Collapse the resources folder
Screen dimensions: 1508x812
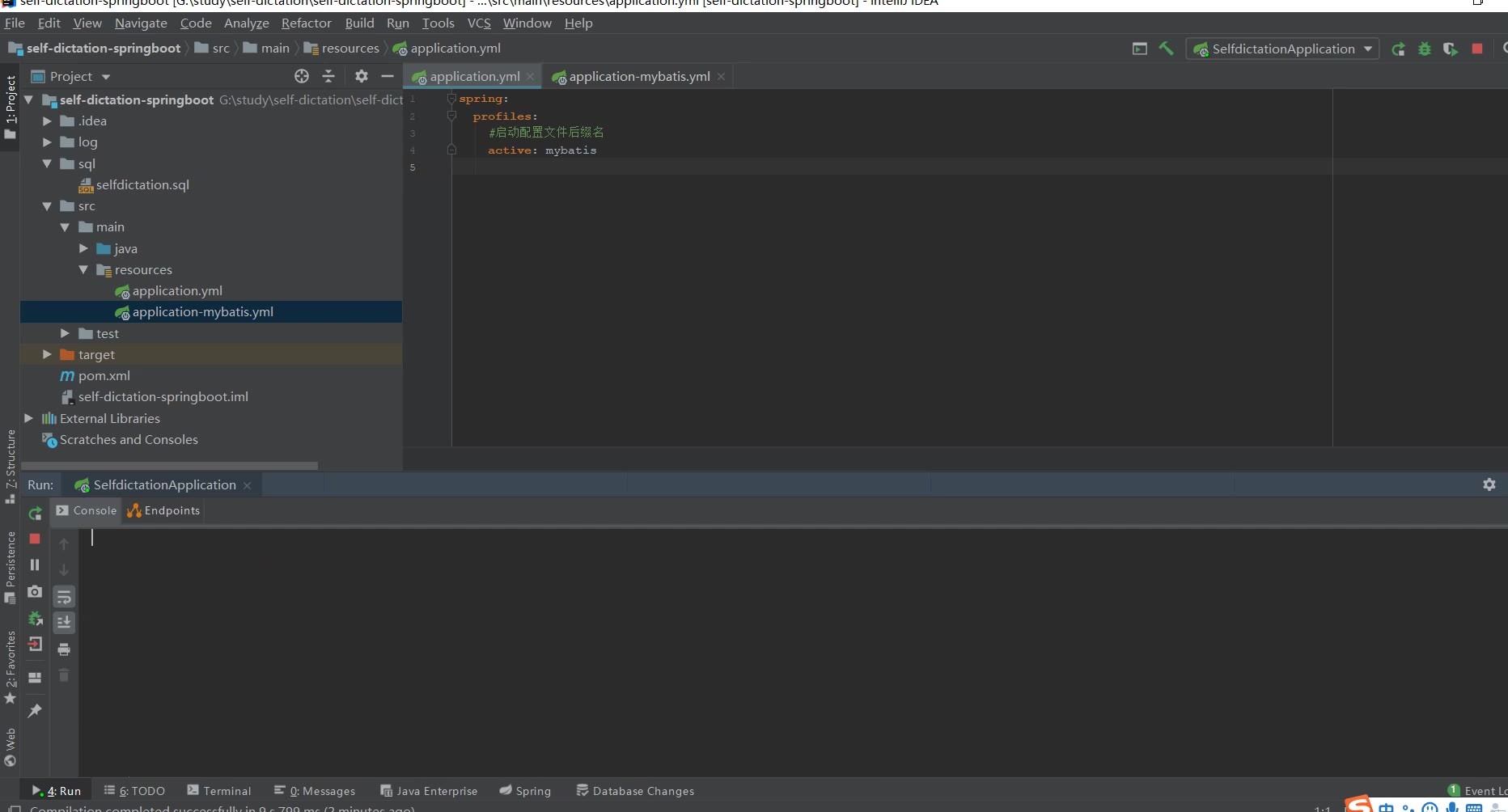click(x=83, y=269)
